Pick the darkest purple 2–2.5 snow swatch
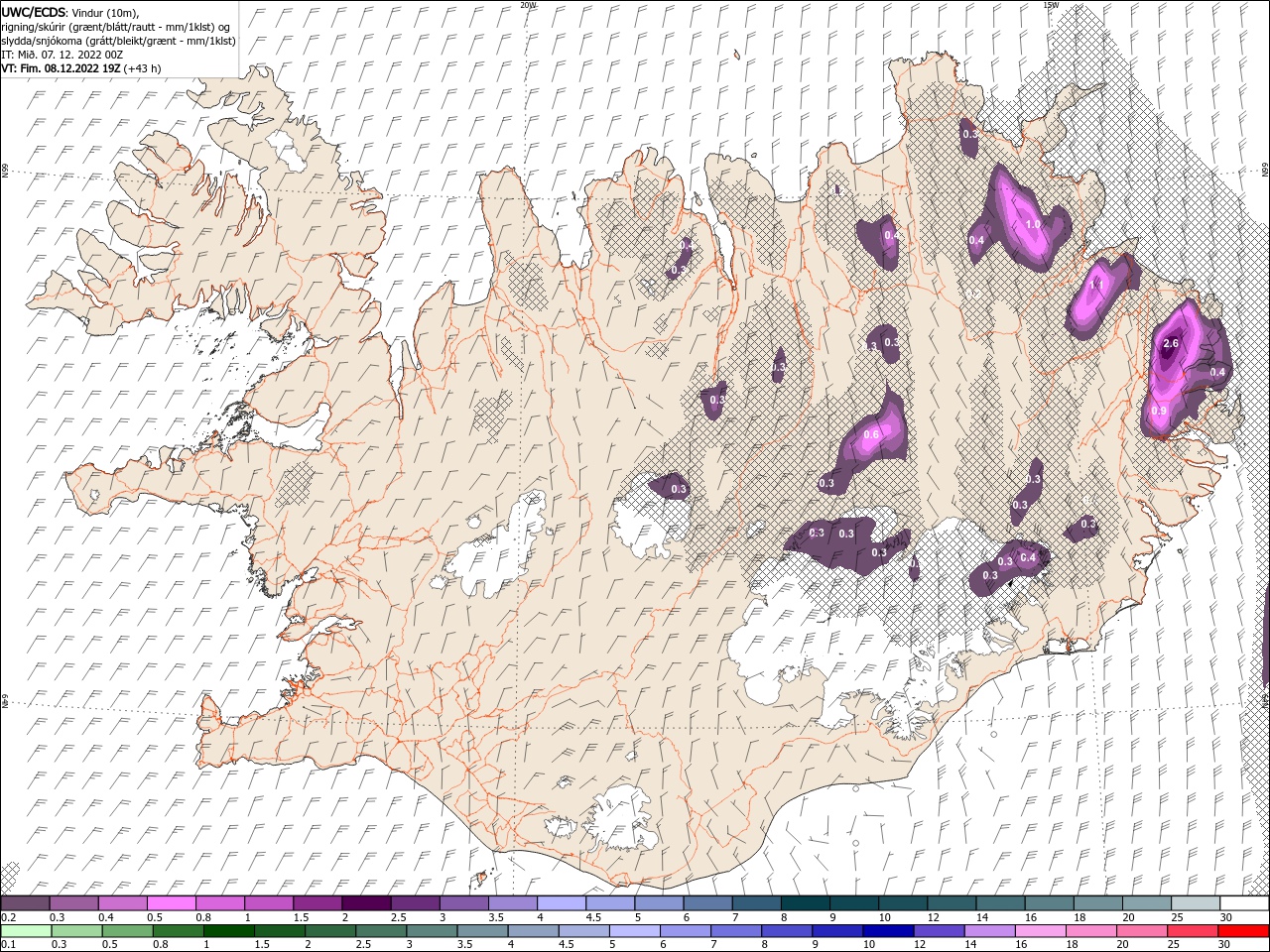Image resolution: width=1270 pixels, height=952 pixels. pos(366,903)
